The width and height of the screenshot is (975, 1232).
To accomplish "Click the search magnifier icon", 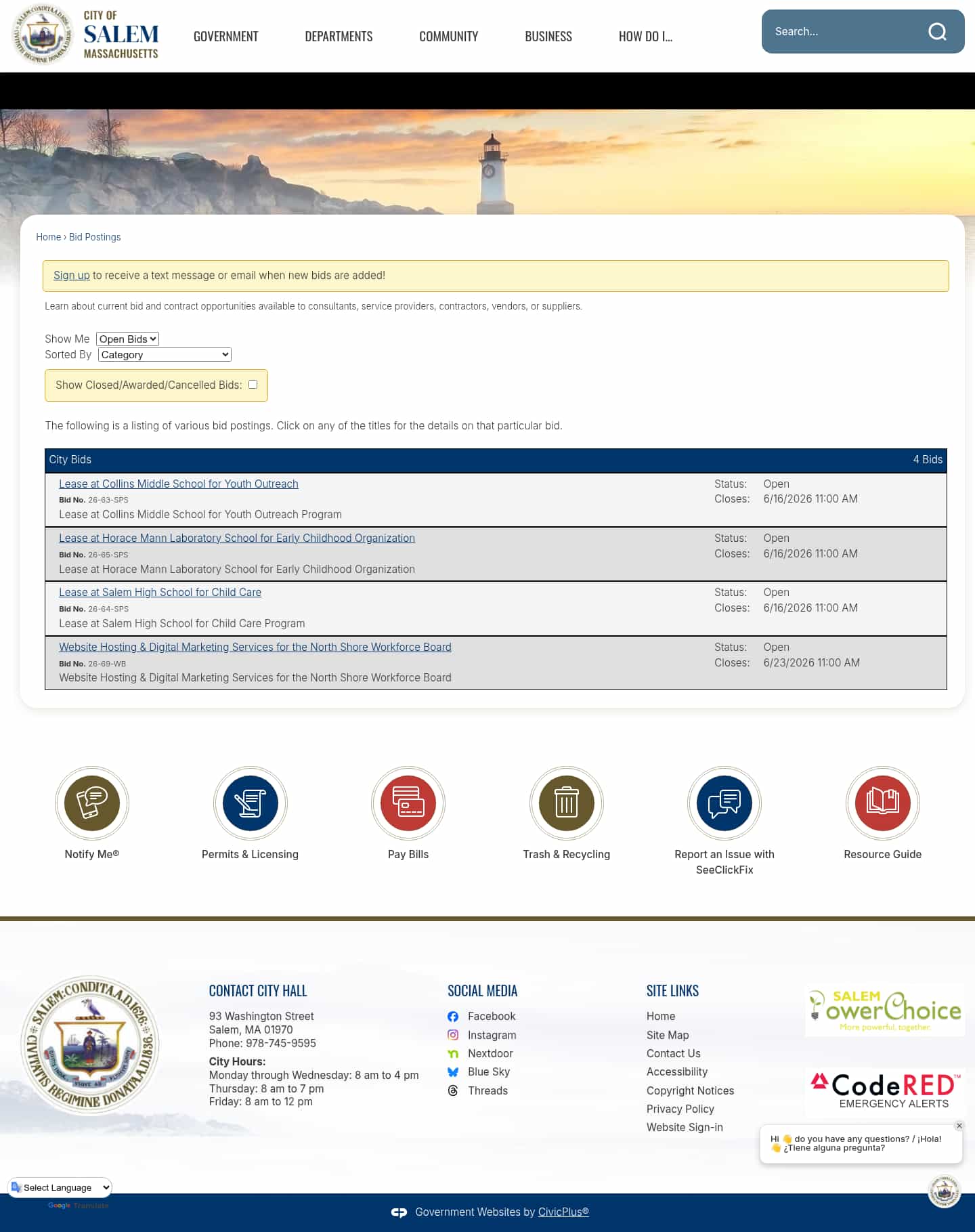I will 937,32.
